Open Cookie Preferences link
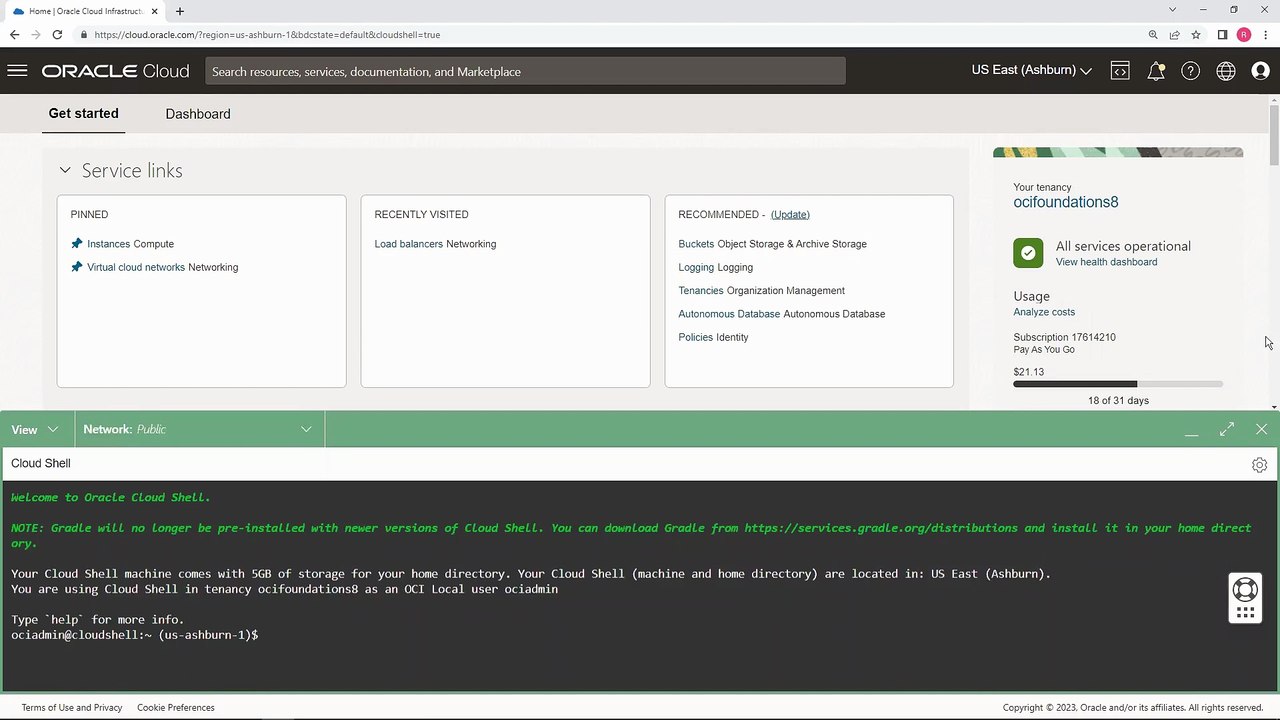The image size is (1280, 720). 176,708
